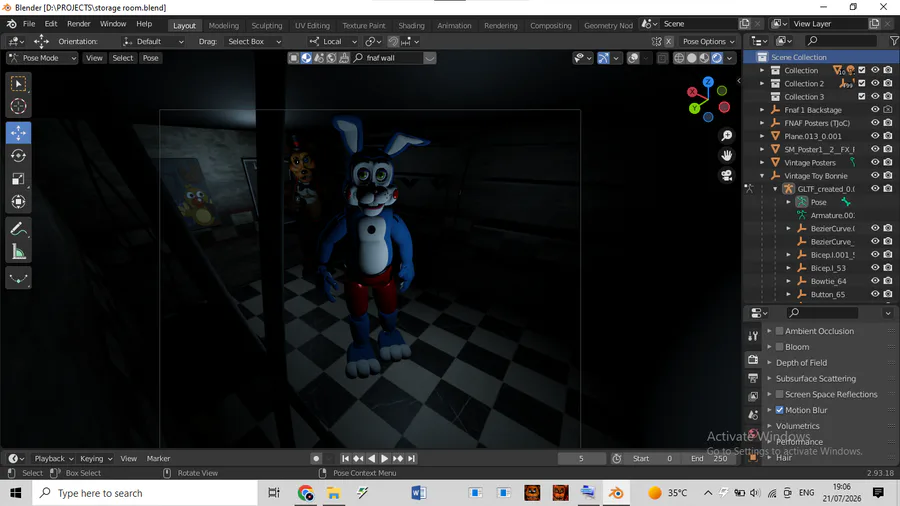Screen dimensions: 900x506
Task: Hide Fnaf 1 Backstage with eye icon
Action: [x=875, y=110]
